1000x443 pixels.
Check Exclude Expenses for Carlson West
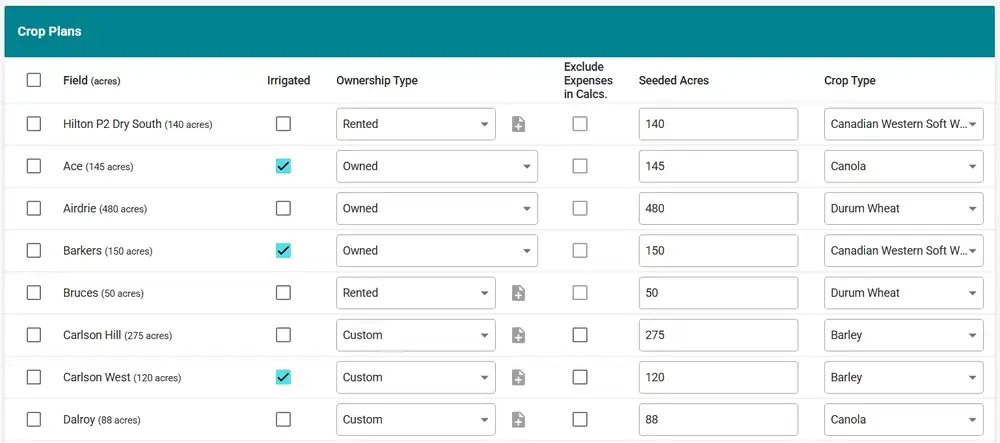(x=580, y=377)
